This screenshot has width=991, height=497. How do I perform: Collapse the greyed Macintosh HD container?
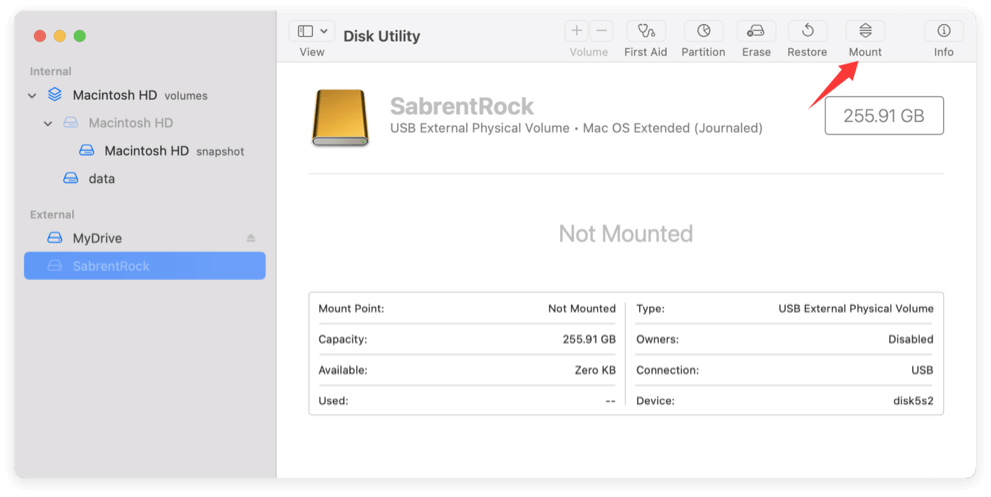(48, 123)
